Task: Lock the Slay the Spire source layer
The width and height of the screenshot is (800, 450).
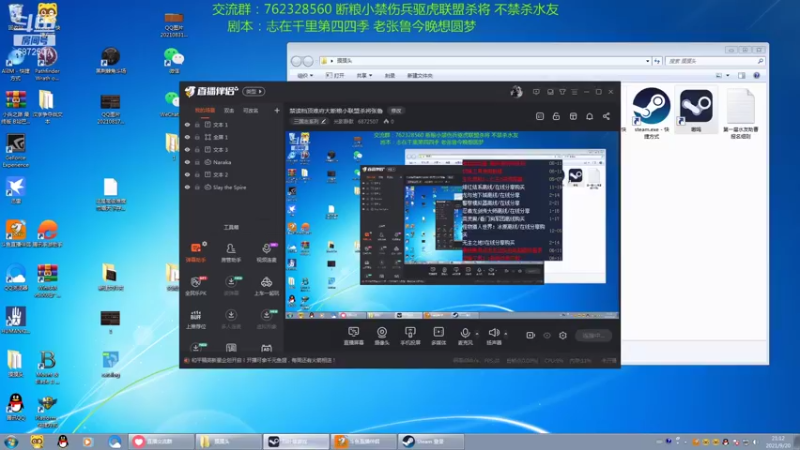Action: coord(197,187)
